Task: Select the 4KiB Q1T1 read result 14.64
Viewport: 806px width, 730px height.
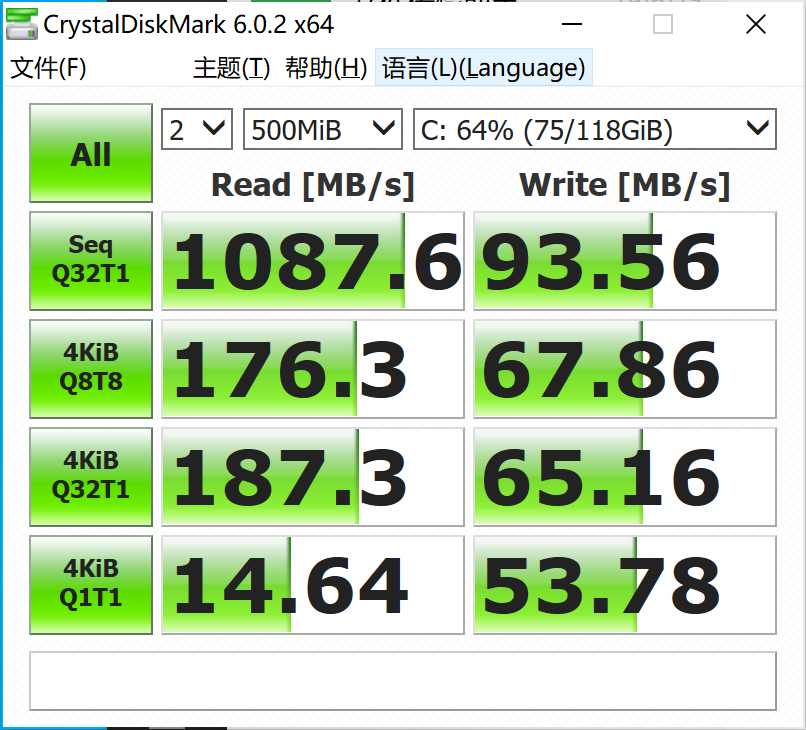Action: [313, 585]
